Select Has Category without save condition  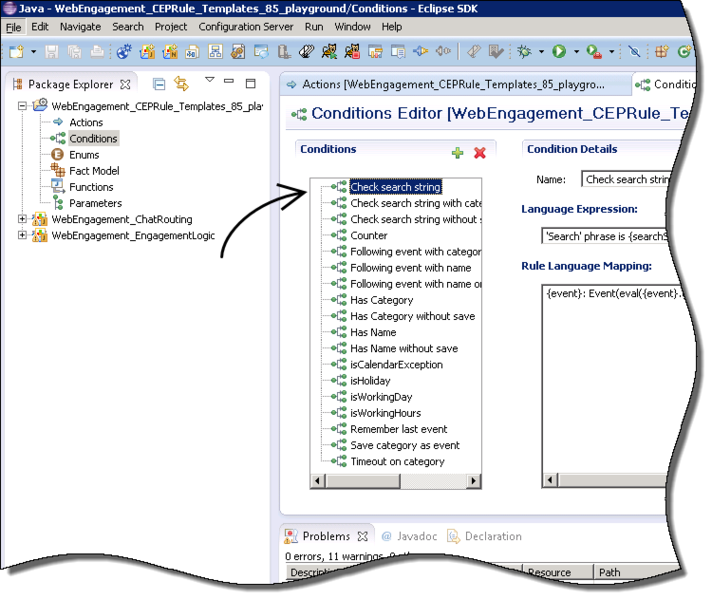click(x=412, y=316)
